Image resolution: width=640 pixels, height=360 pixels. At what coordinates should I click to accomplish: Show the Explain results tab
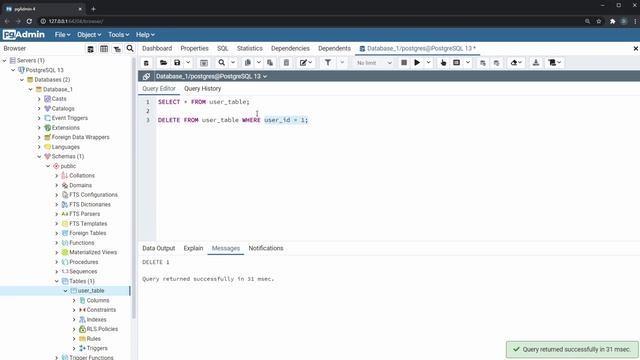(x=193, y=248)
